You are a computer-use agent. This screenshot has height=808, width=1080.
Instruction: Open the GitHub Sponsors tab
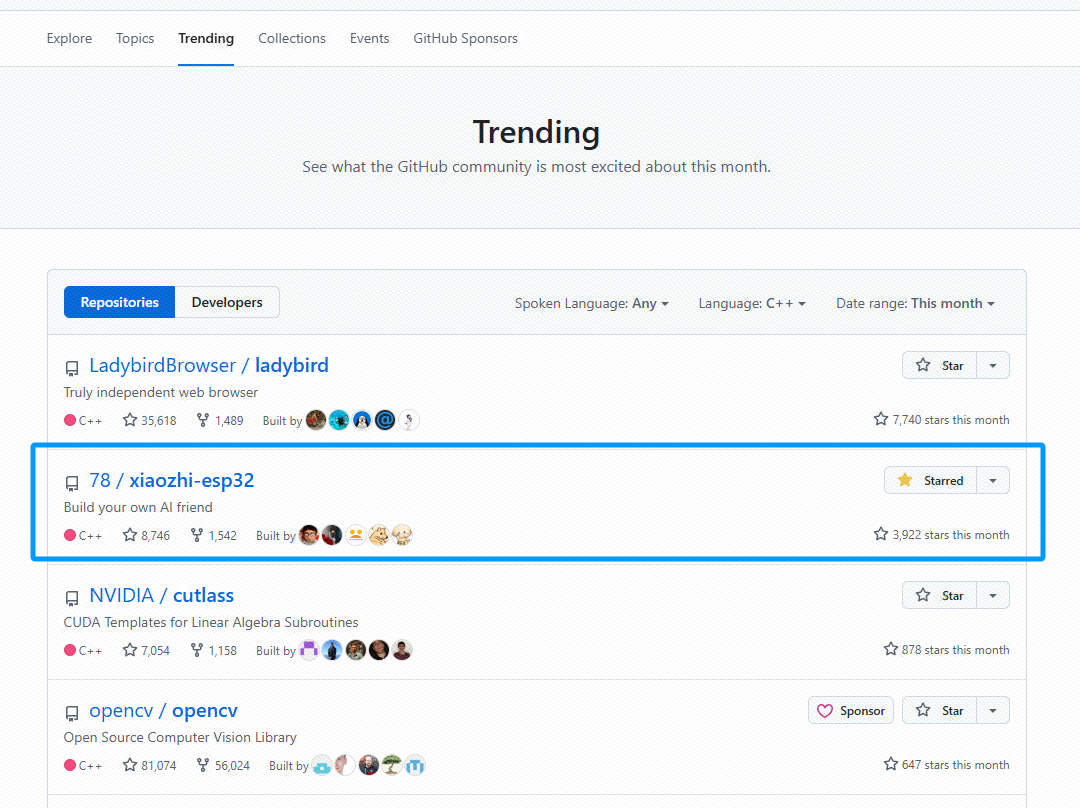tap(466, 39)
